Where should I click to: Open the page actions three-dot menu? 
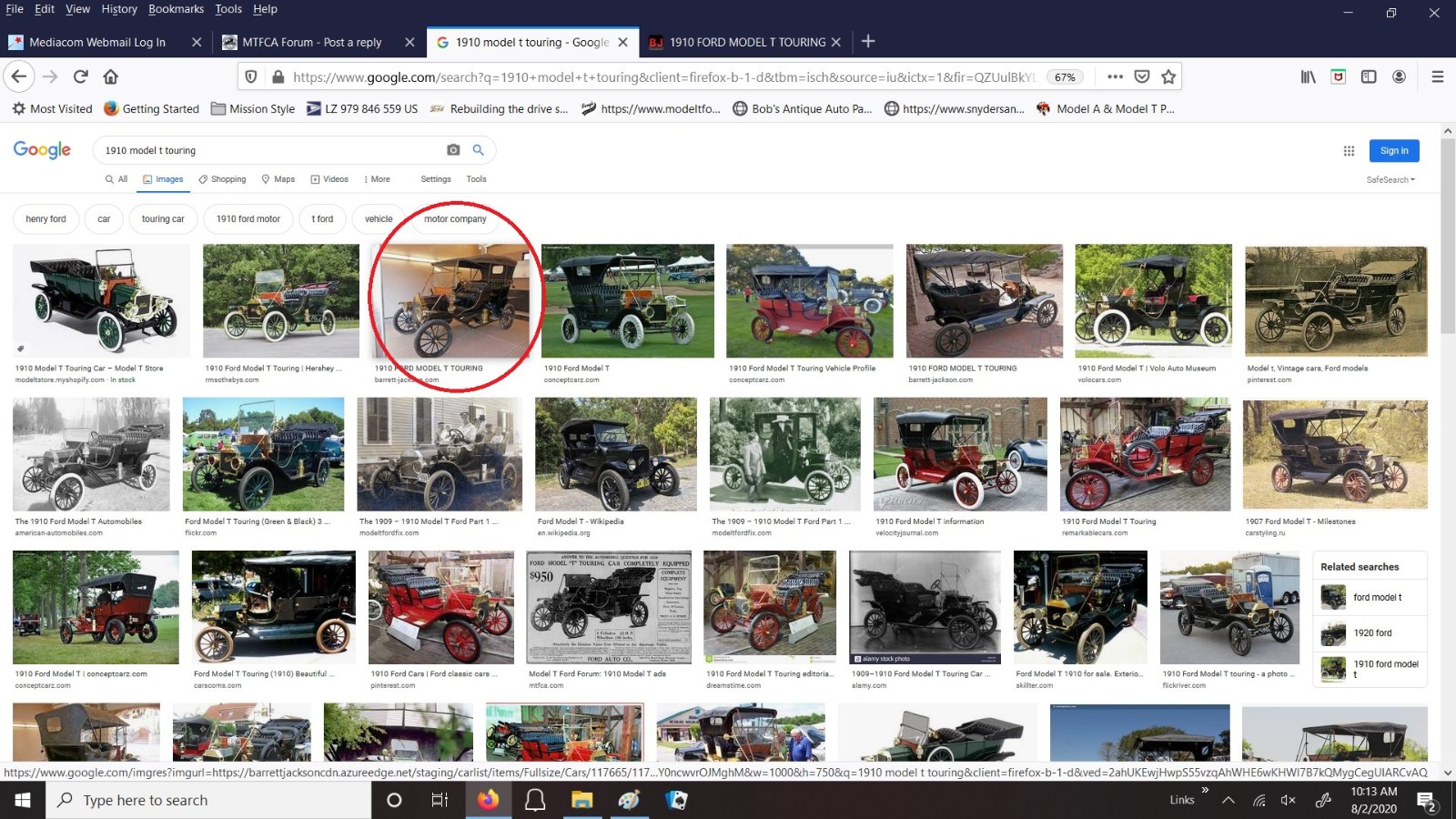click(x=1115, y=77)
